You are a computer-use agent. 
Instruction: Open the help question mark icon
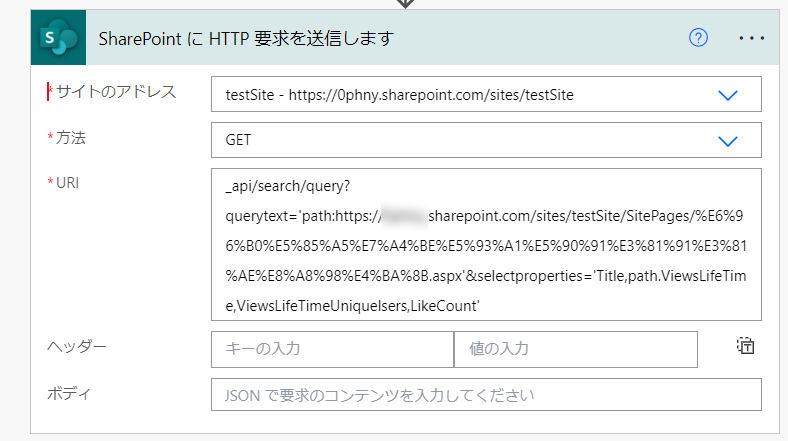pos(698,38)
